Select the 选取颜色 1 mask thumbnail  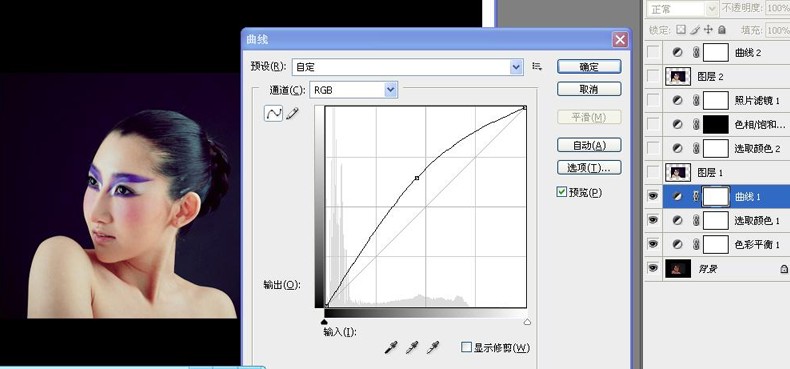716,220
